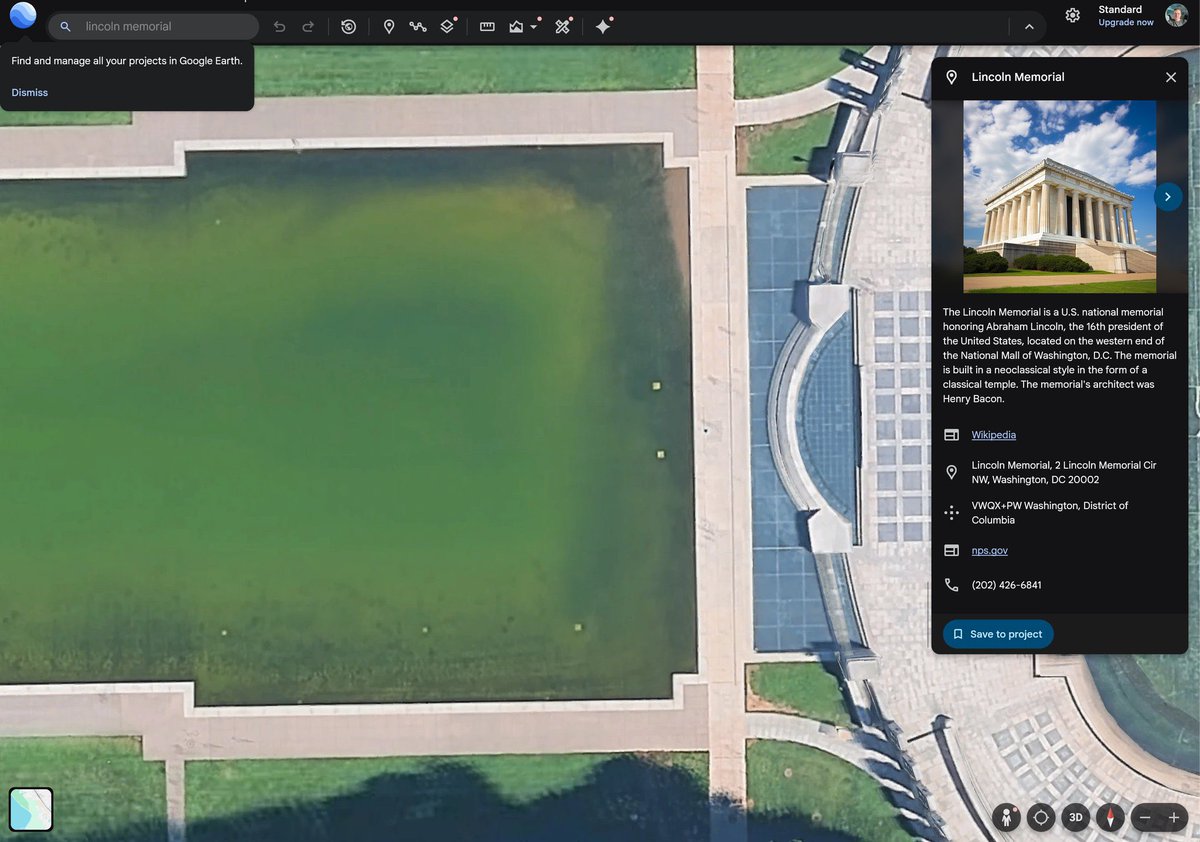Show next photo of Lincoln Memorial

[1167, 197]
